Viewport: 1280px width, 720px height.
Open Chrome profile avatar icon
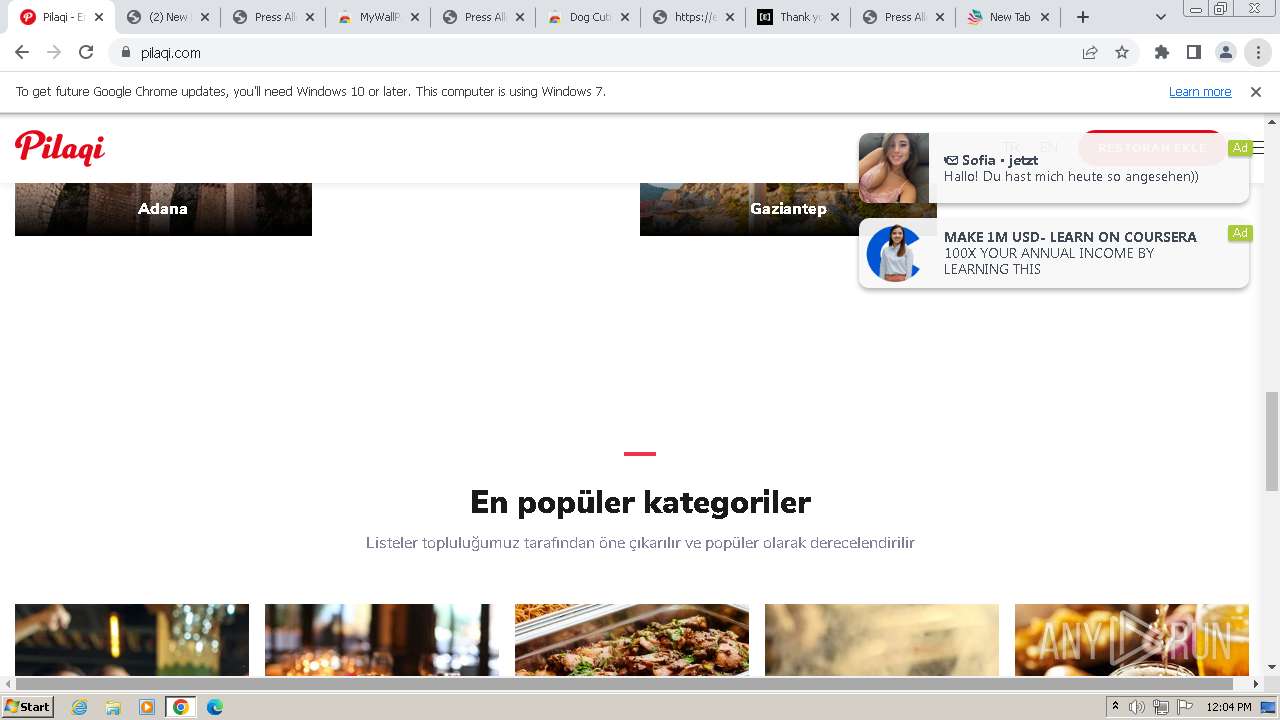tap(1226, 53)
